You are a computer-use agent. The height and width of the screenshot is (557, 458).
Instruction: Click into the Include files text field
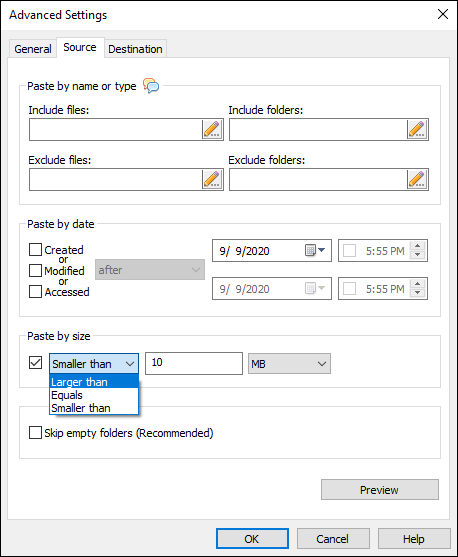click(x=116, y=129)
